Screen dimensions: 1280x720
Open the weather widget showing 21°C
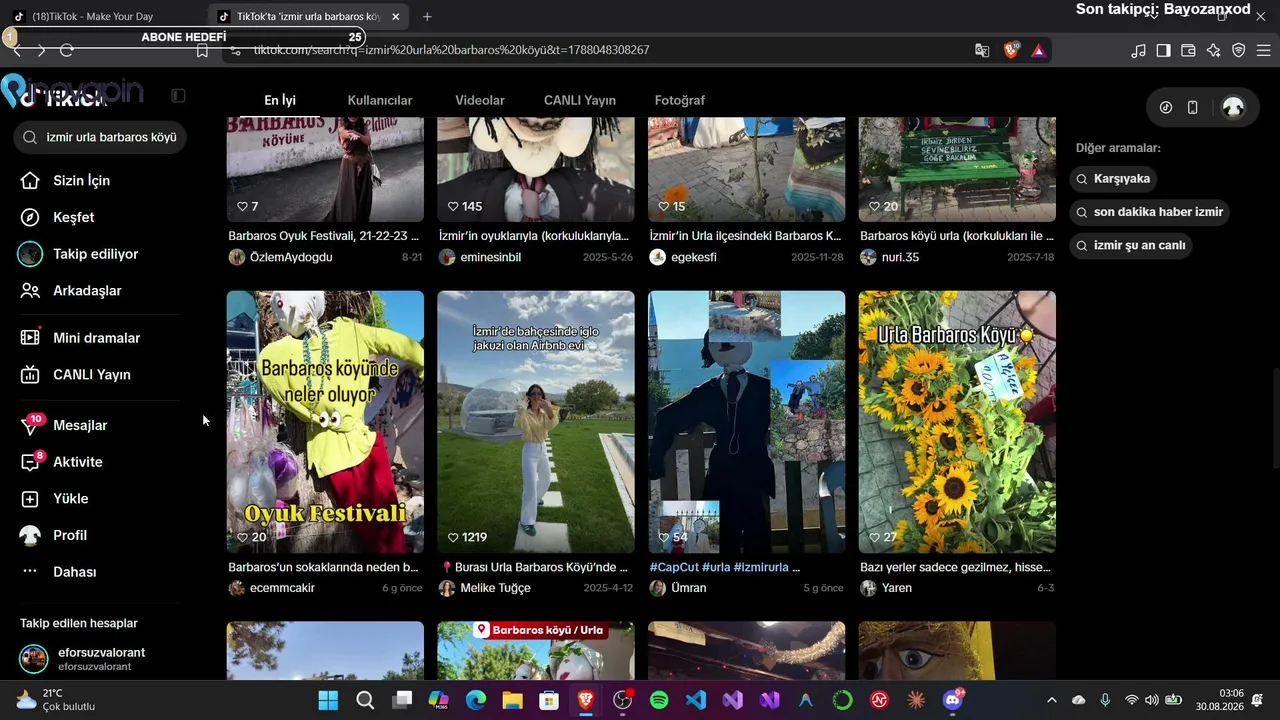(x=56, y=700)
